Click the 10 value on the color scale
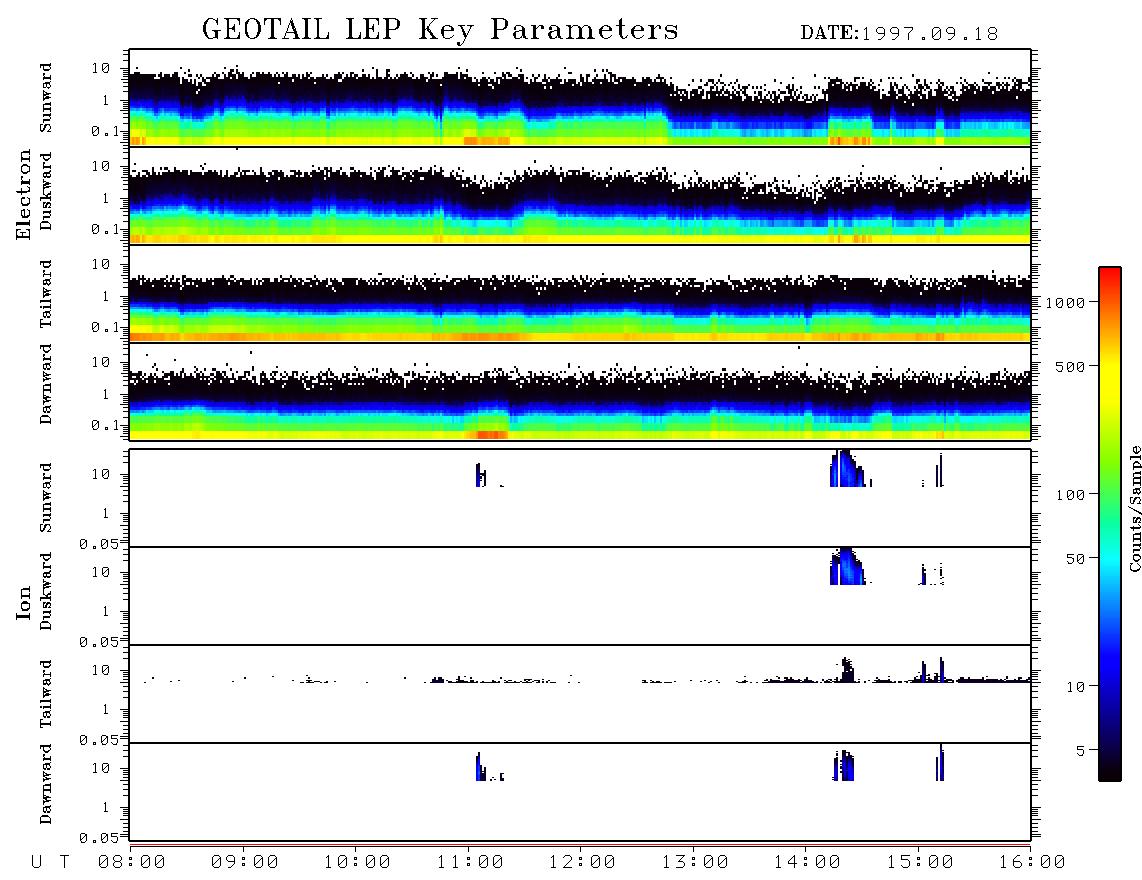The height and width of the screenshot is (880, 1142). click(x=1076, y=687)
